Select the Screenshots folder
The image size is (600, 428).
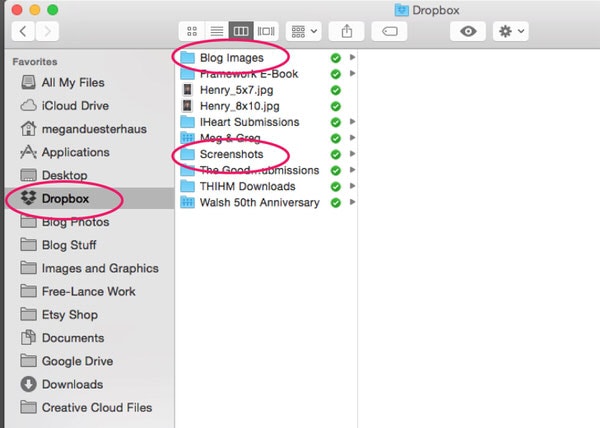(231, 154)
